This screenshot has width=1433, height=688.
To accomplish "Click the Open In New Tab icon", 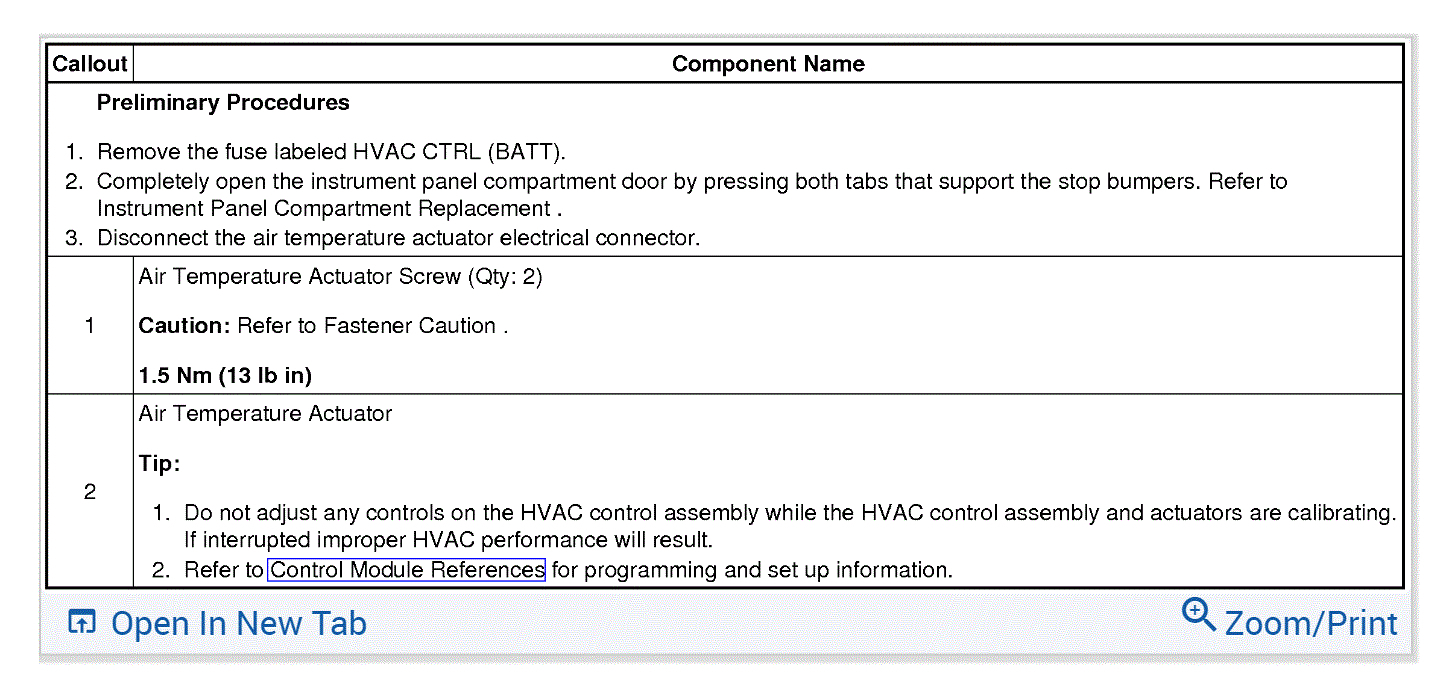I will point(80,622).
